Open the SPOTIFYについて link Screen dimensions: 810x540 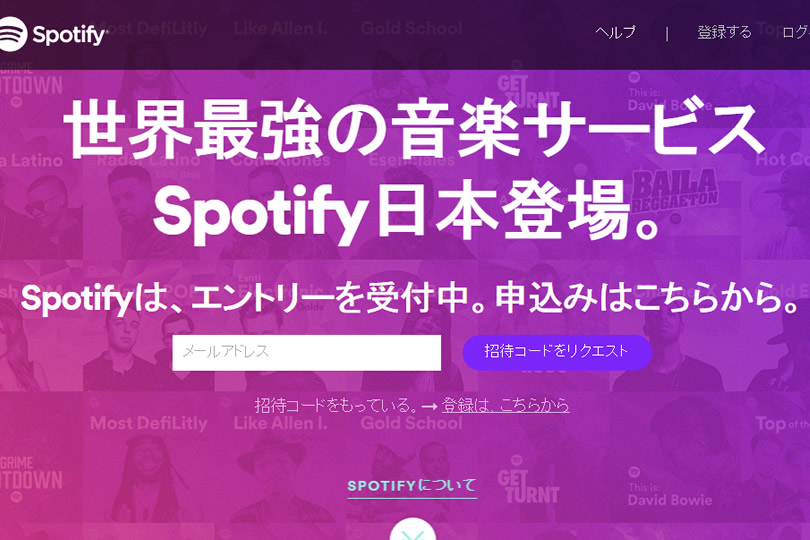[412, 486]
